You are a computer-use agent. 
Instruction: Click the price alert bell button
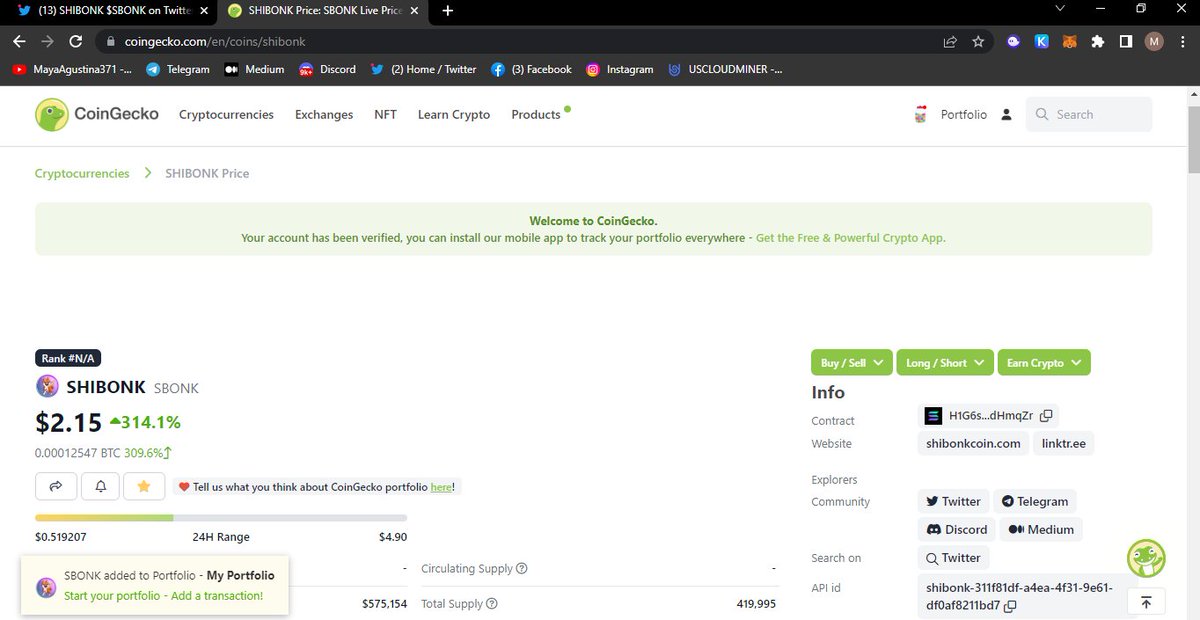pyautogui.click(x=100, y=486)
